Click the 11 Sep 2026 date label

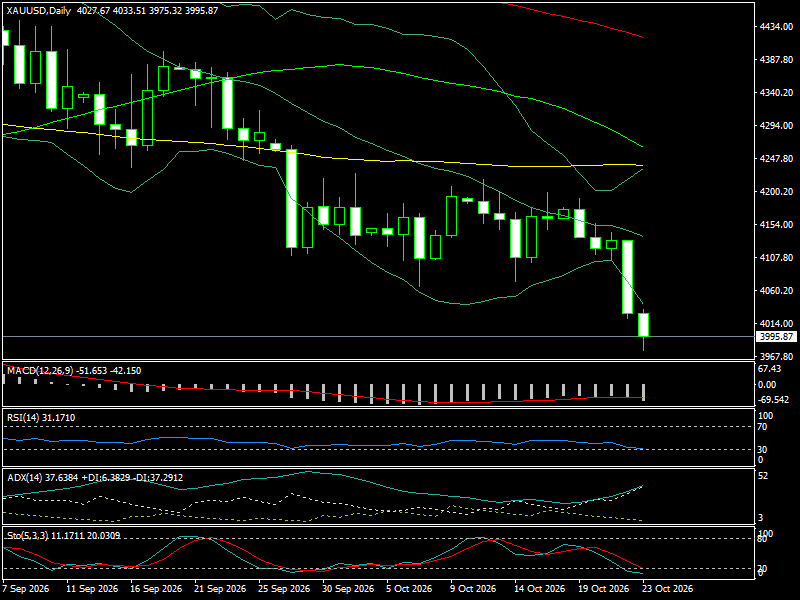[x=92, y=589]
